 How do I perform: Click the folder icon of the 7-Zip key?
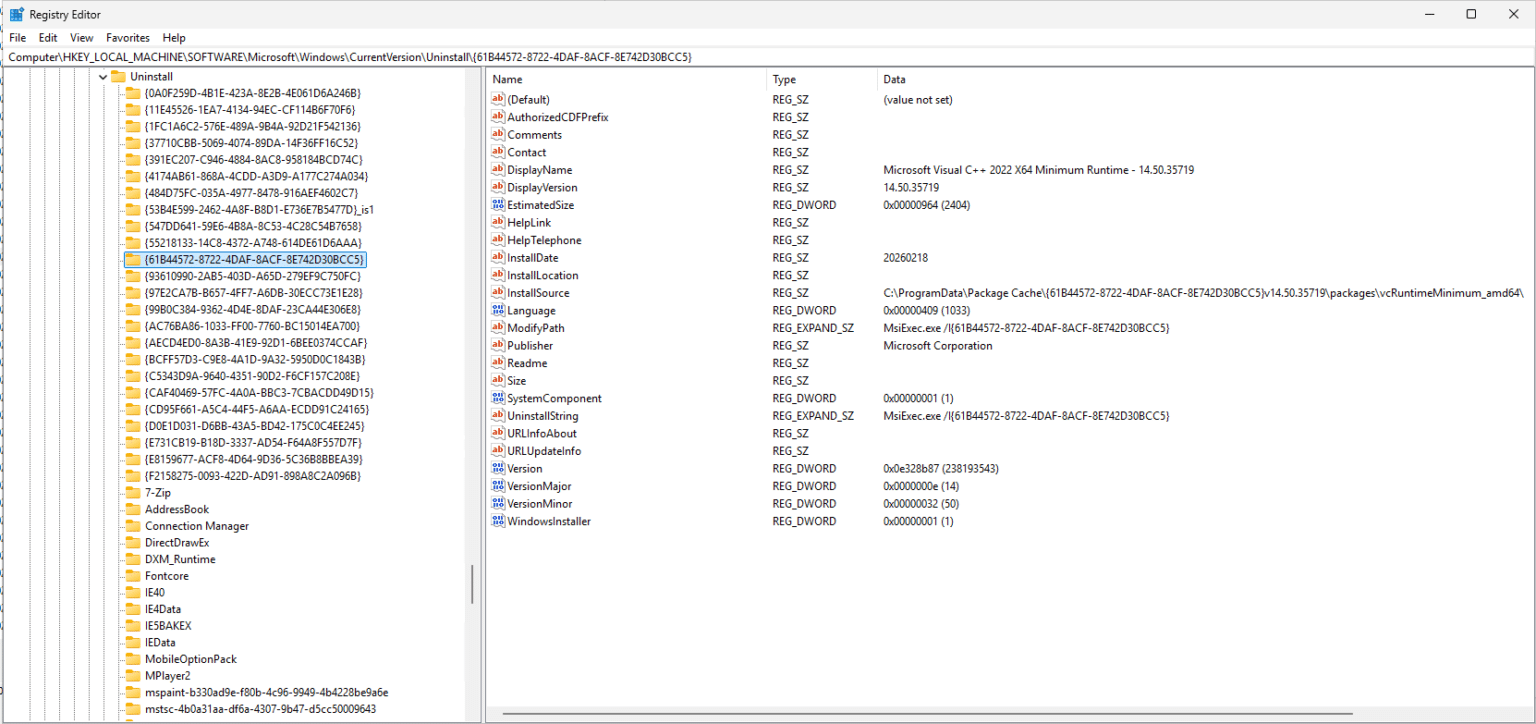coord(133,493)
